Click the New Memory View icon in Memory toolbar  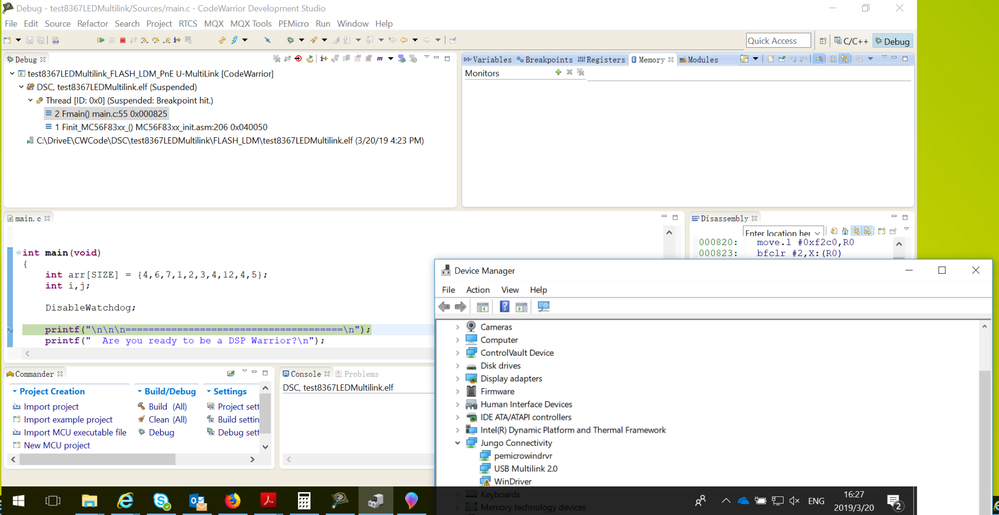(771, 59)
